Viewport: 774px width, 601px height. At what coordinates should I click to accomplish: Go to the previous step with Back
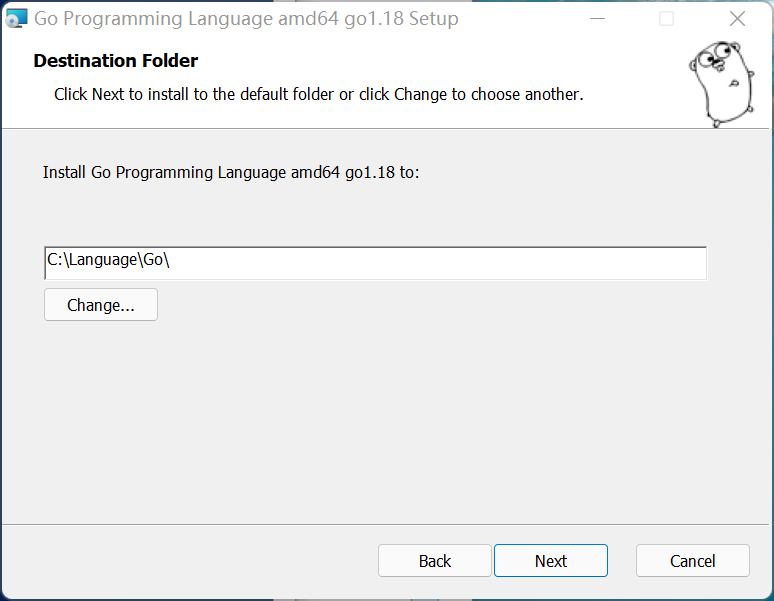434,561
